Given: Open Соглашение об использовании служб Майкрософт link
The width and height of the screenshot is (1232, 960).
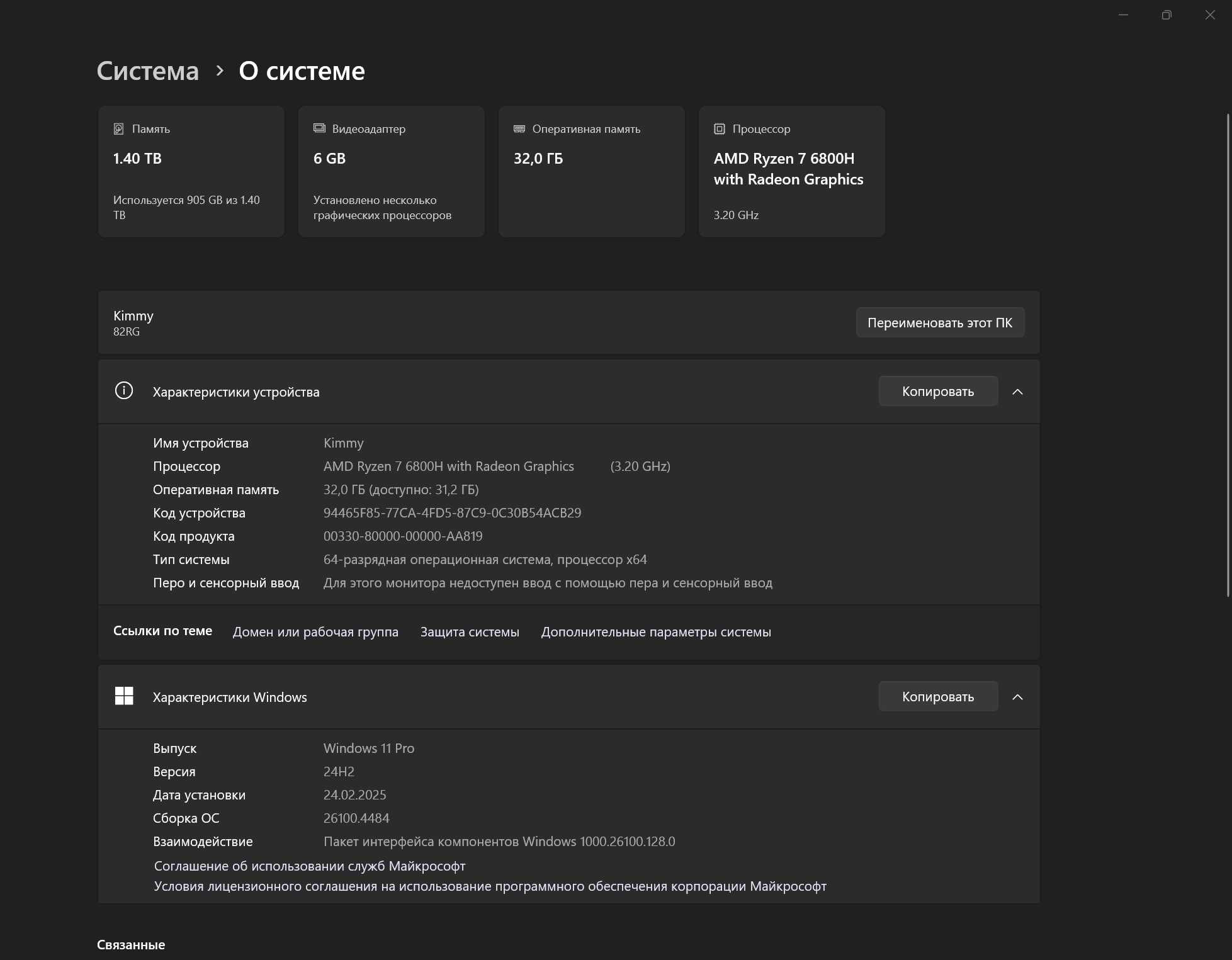Looking at the screenshot, I should point(310,866).
